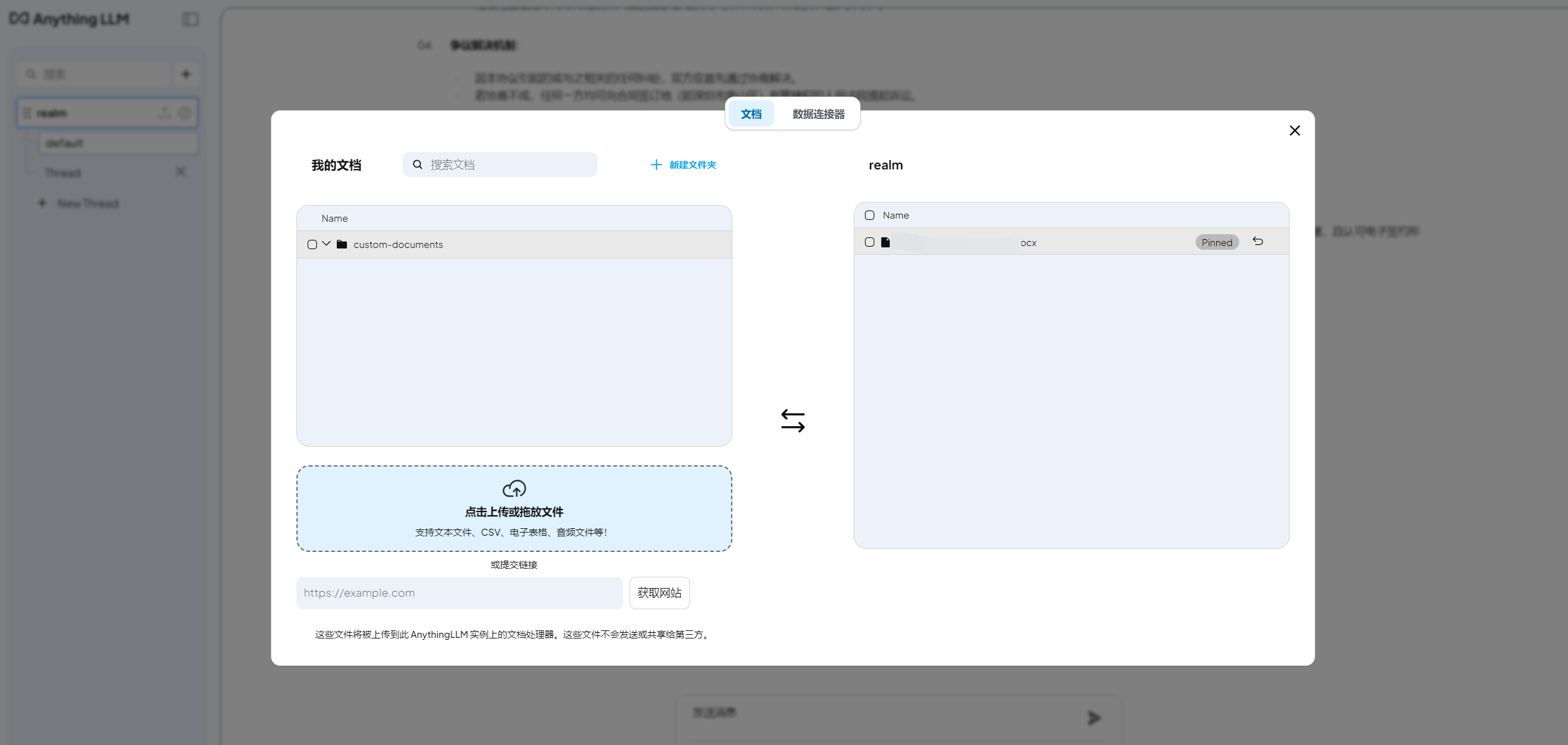This screenshot has width=1568, height=745.
Task: Click the https://example.com URL input
Action: (459, 592)
